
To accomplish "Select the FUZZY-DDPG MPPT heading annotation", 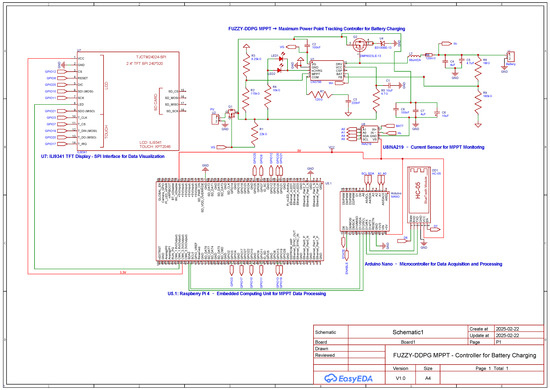I will 316,29.
